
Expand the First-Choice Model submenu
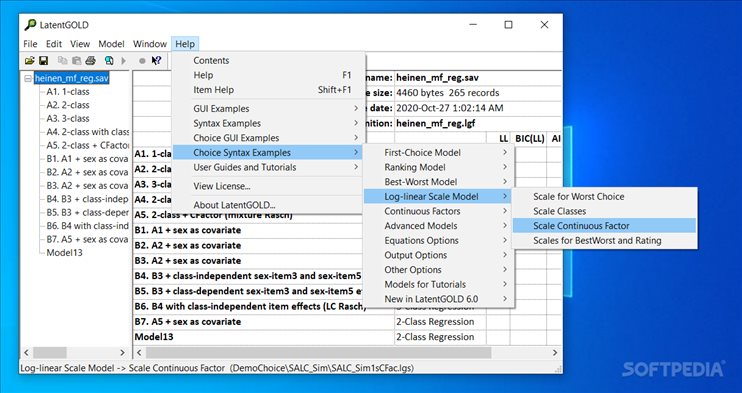click(x=438, y=152)
